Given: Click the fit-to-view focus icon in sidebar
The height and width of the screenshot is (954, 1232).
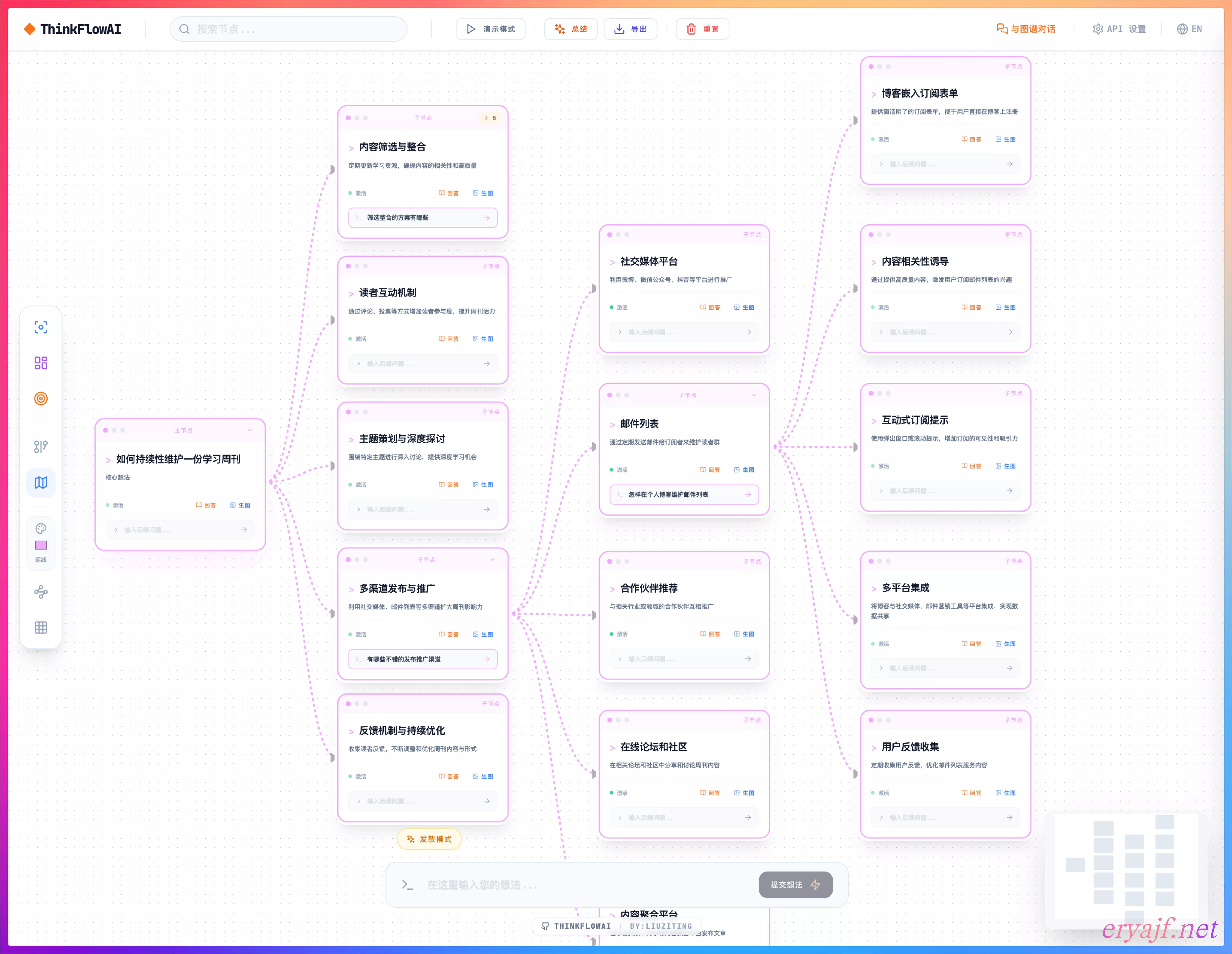Looking at the screenshot, I should pos(41,327).
